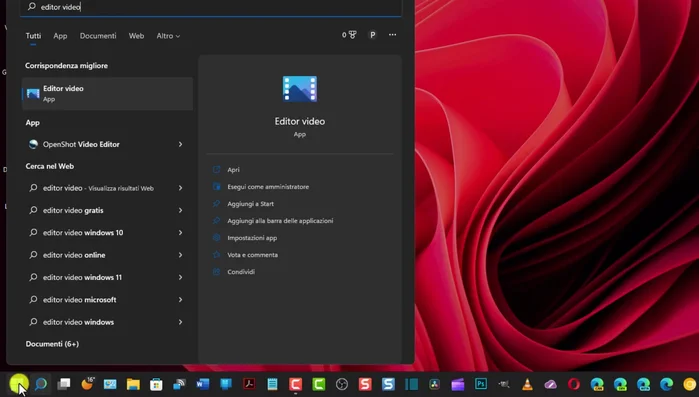
Task: Launch Opera browser from the taskbar
Action: 574,384
